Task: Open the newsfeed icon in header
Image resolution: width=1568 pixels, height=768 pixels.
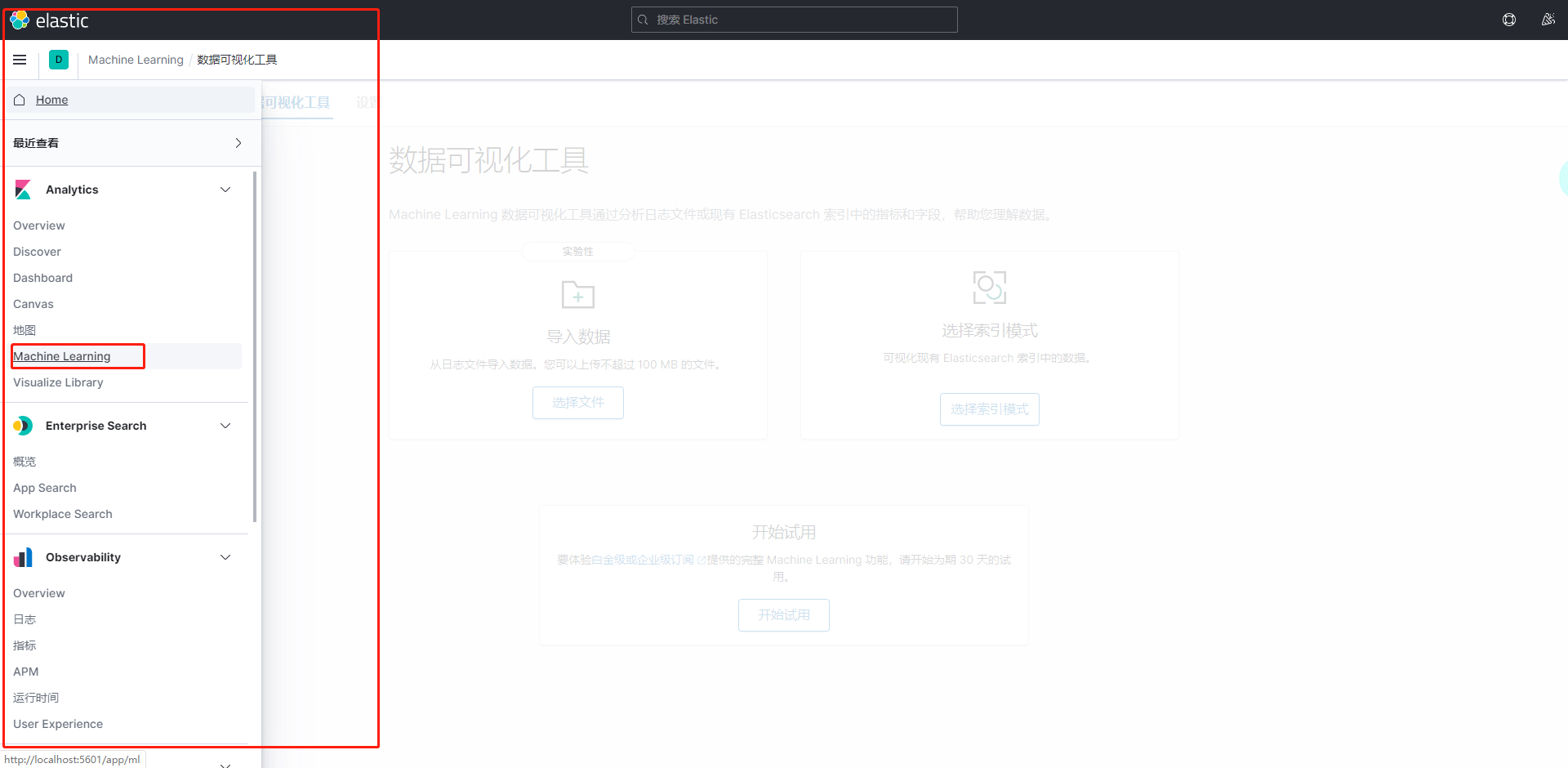Action: 1548,20
